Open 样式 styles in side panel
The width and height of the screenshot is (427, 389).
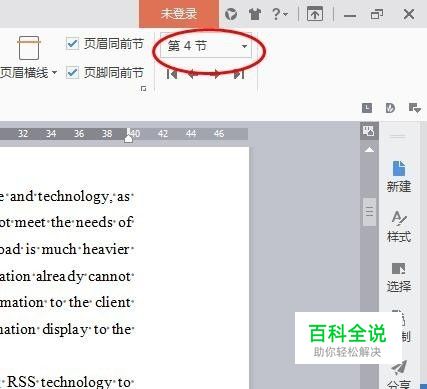pyautogui.click(x=399, y=227)
